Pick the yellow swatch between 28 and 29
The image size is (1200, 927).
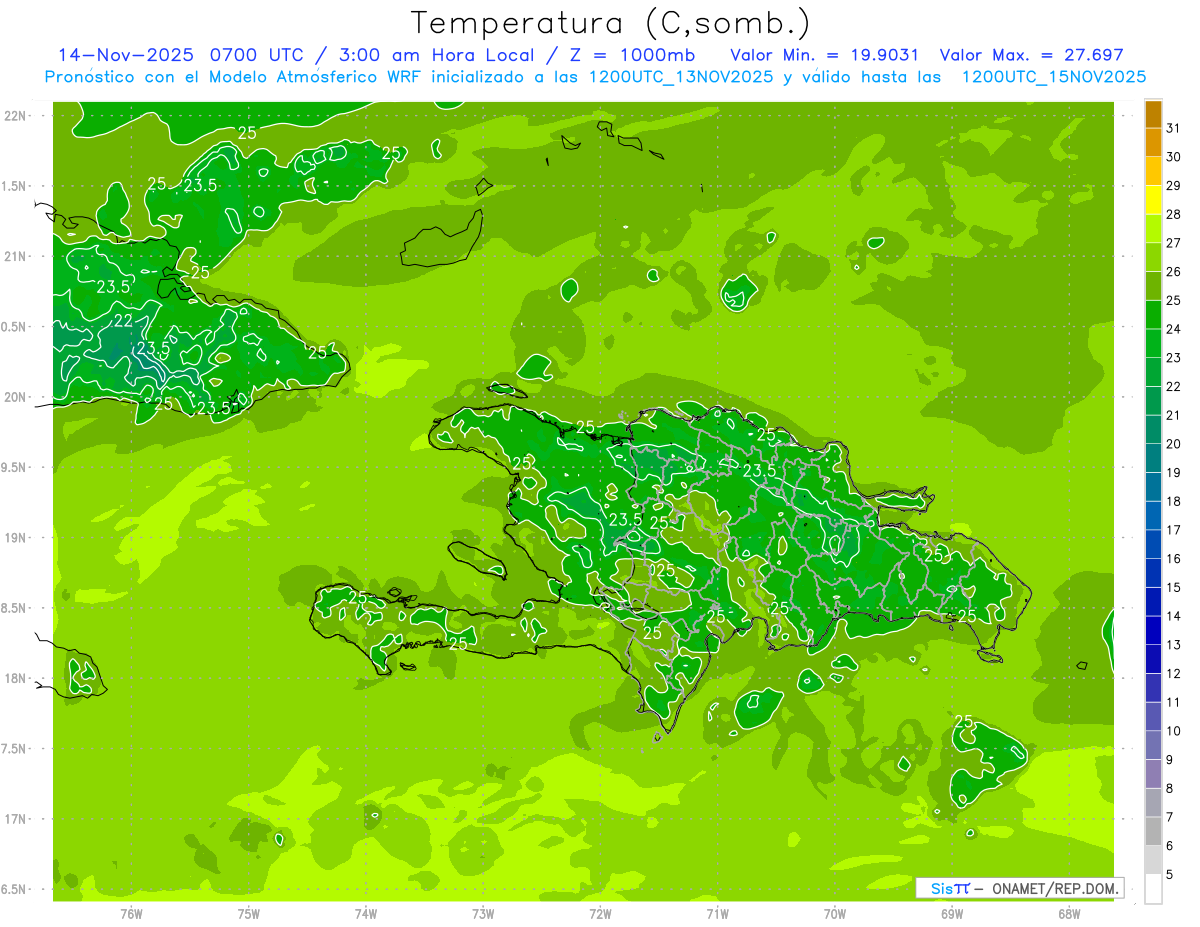(x=1153, y=199)
